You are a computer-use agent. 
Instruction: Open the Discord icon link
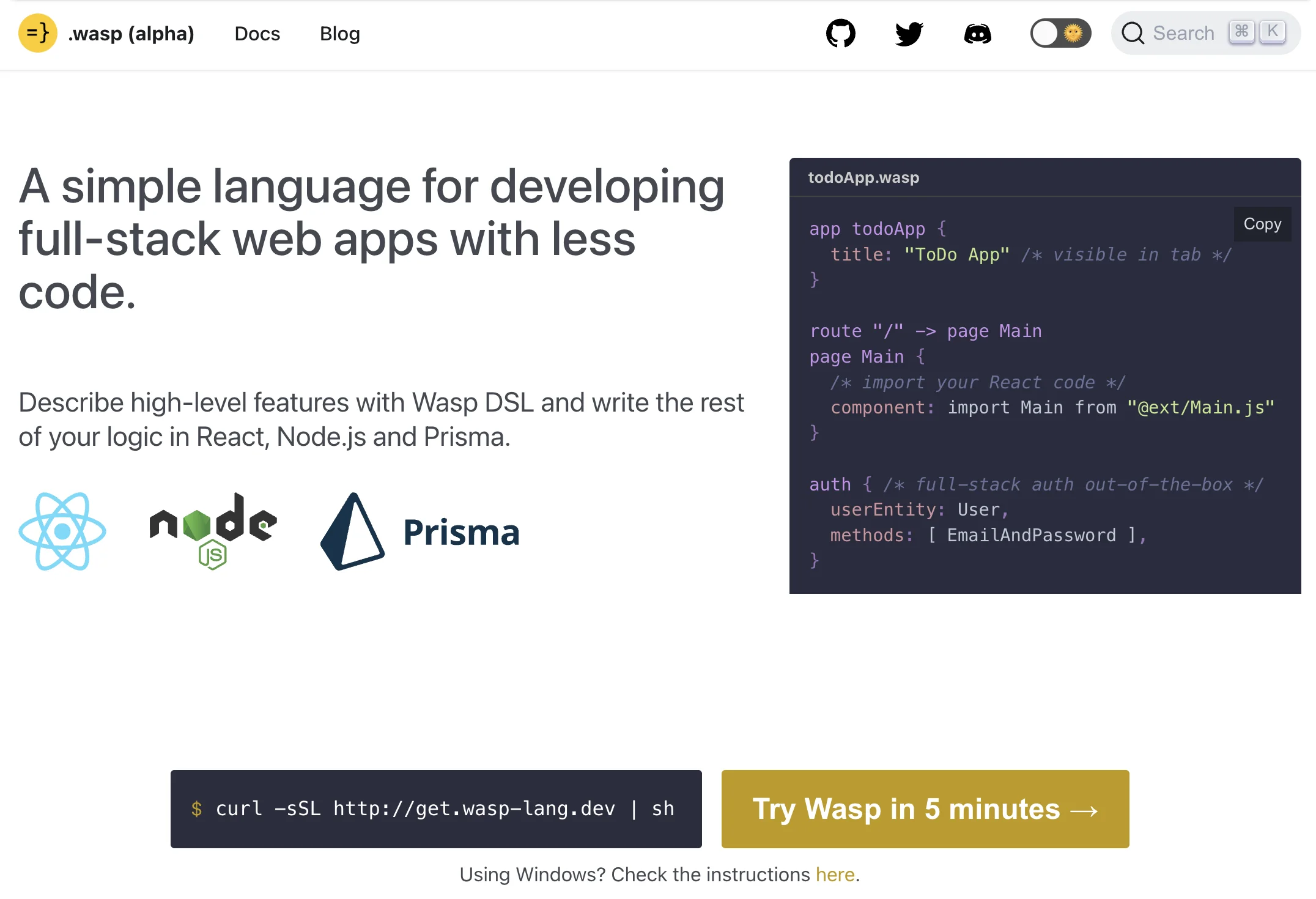tap(978, 34)
